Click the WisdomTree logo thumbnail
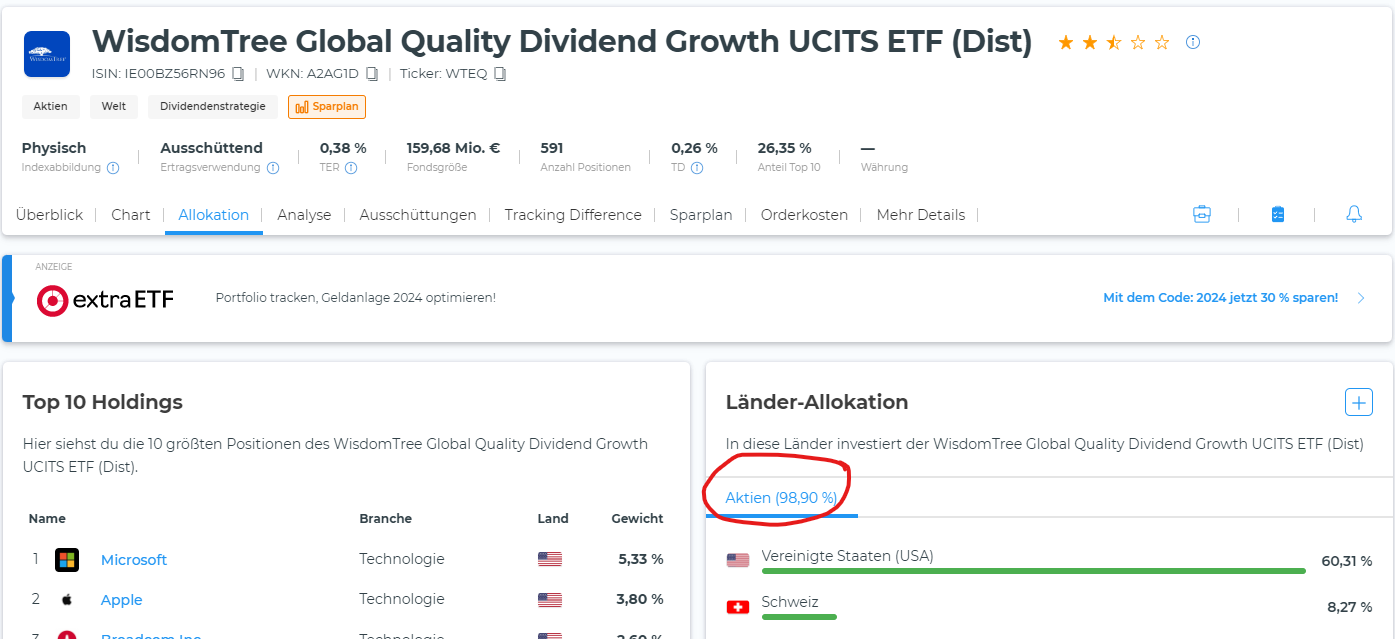The width and height of the screenshot is (1395, 639). pyautogui.click(x=47, y=54)
